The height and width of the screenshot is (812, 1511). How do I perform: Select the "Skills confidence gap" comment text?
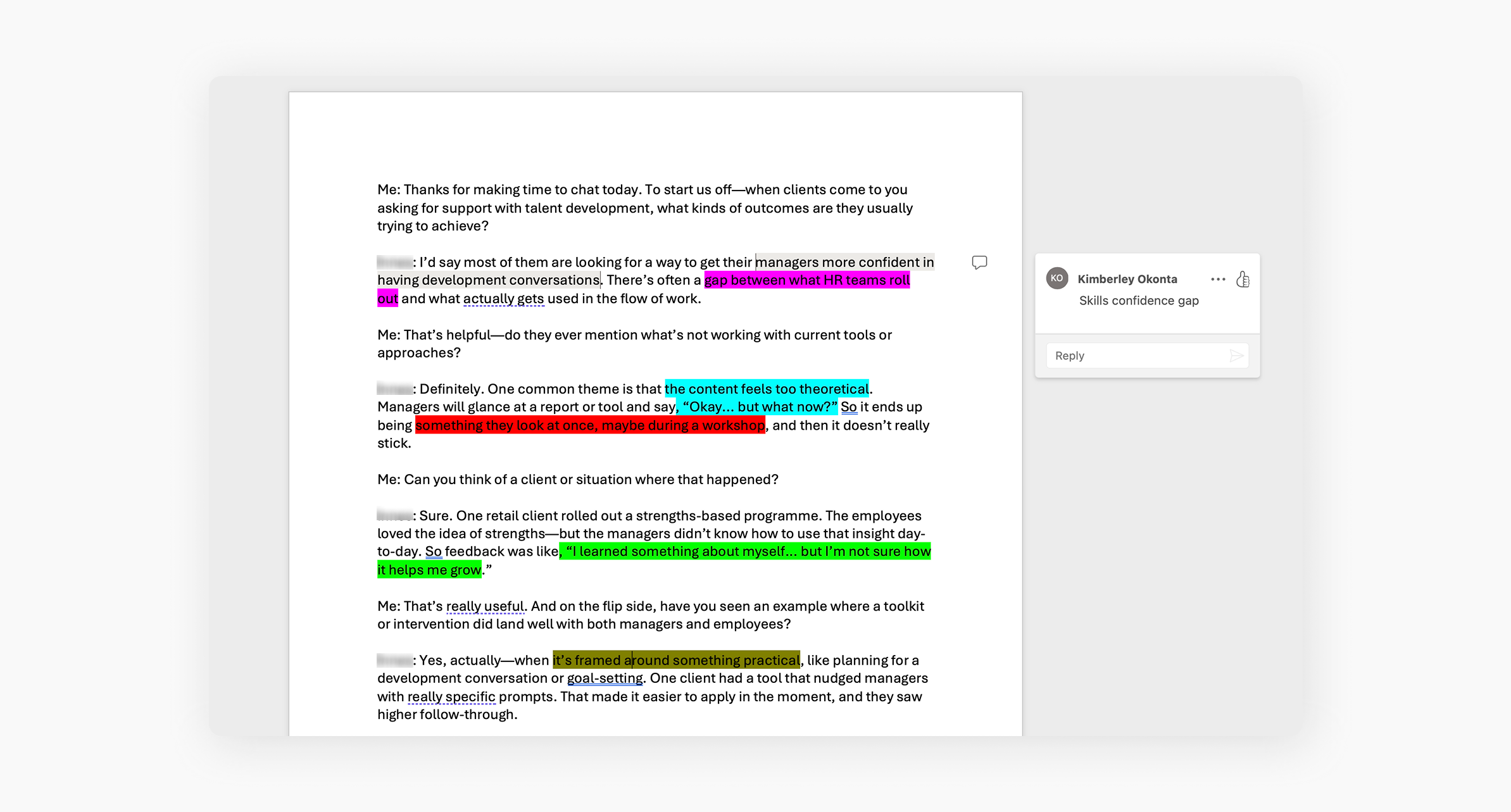(x=1138, y=301)
